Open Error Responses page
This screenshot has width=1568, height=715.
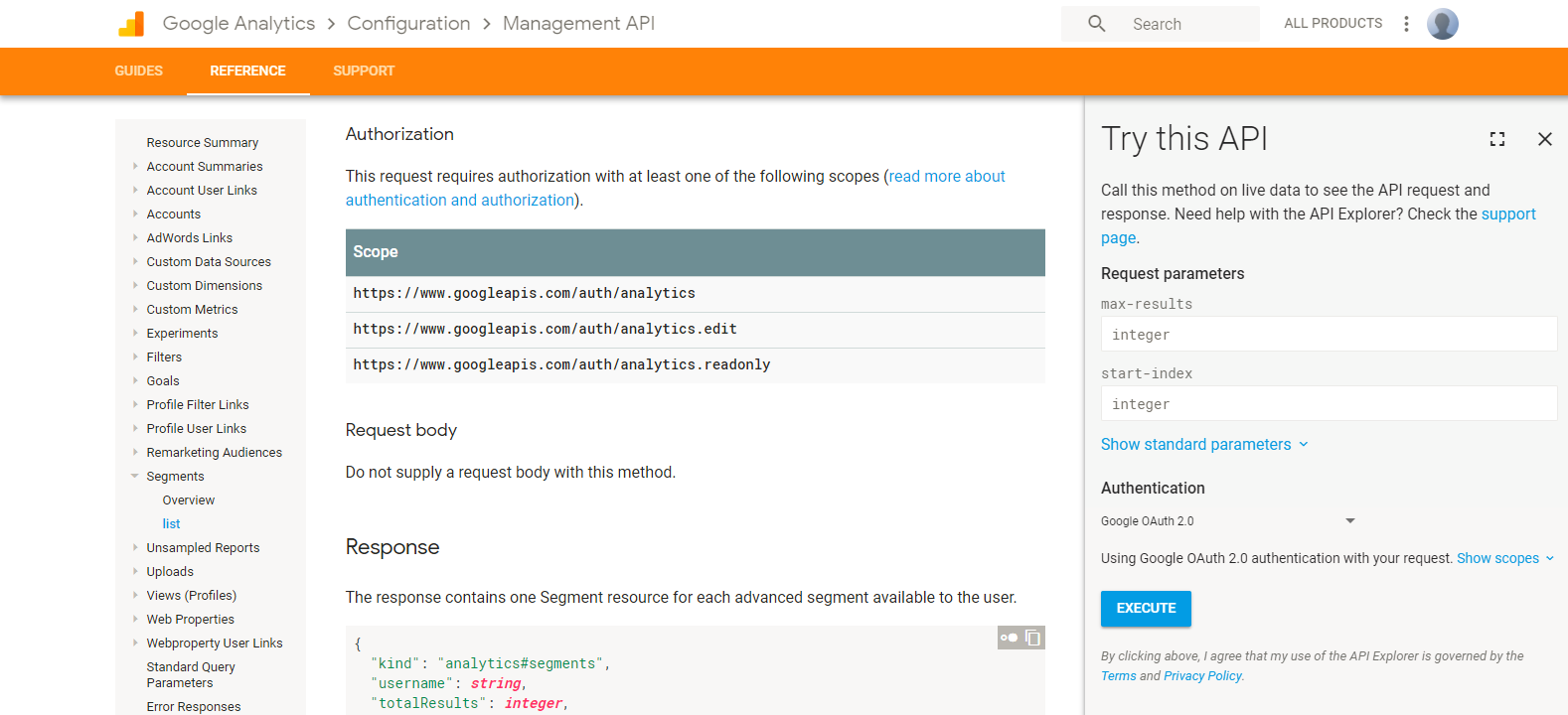tap(194, 707)
